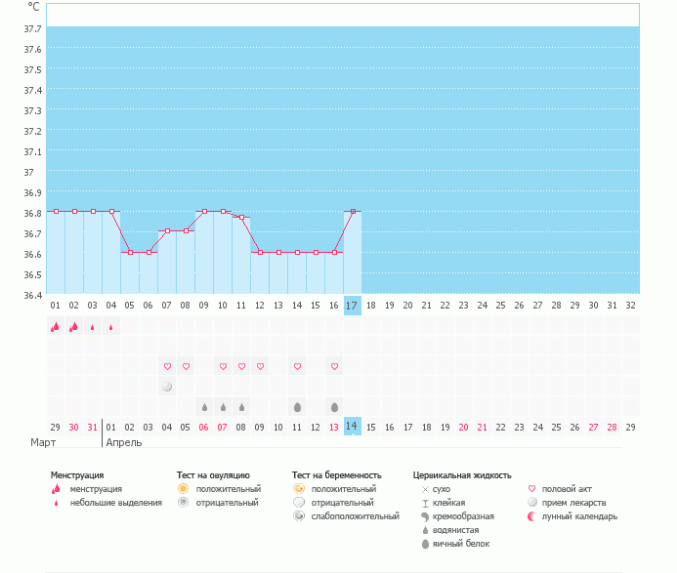Click the red date 31 under March
Viewport: 677px width, 573px height.
pyautogui.click(x=92, y=427)
